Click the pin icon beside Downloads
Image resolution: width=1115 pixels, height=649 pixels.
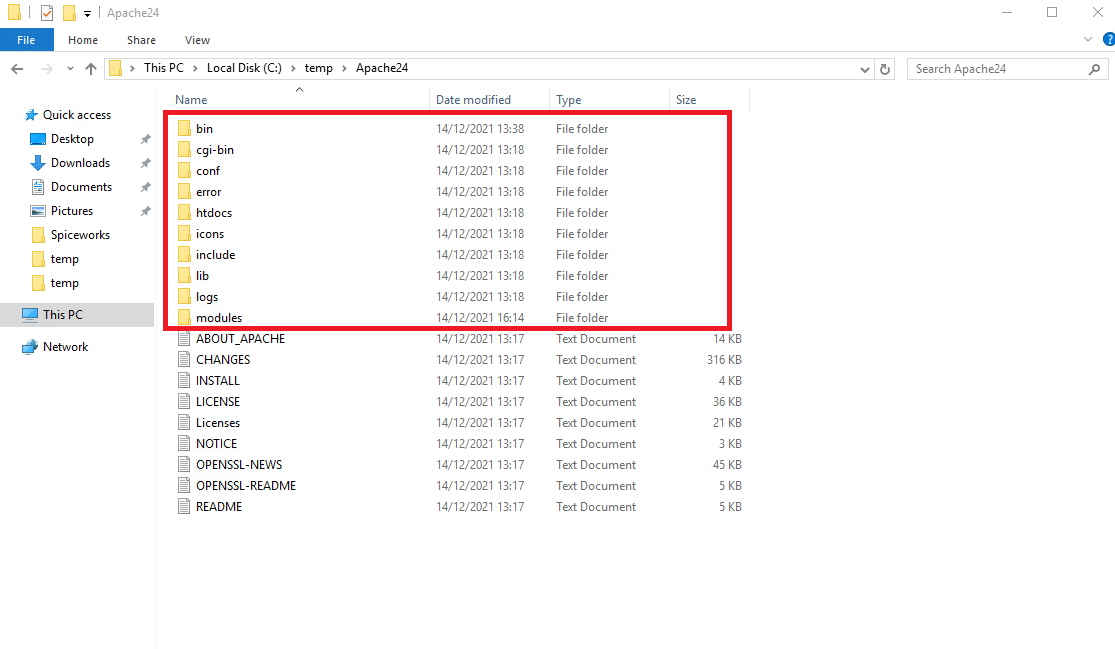145,163
